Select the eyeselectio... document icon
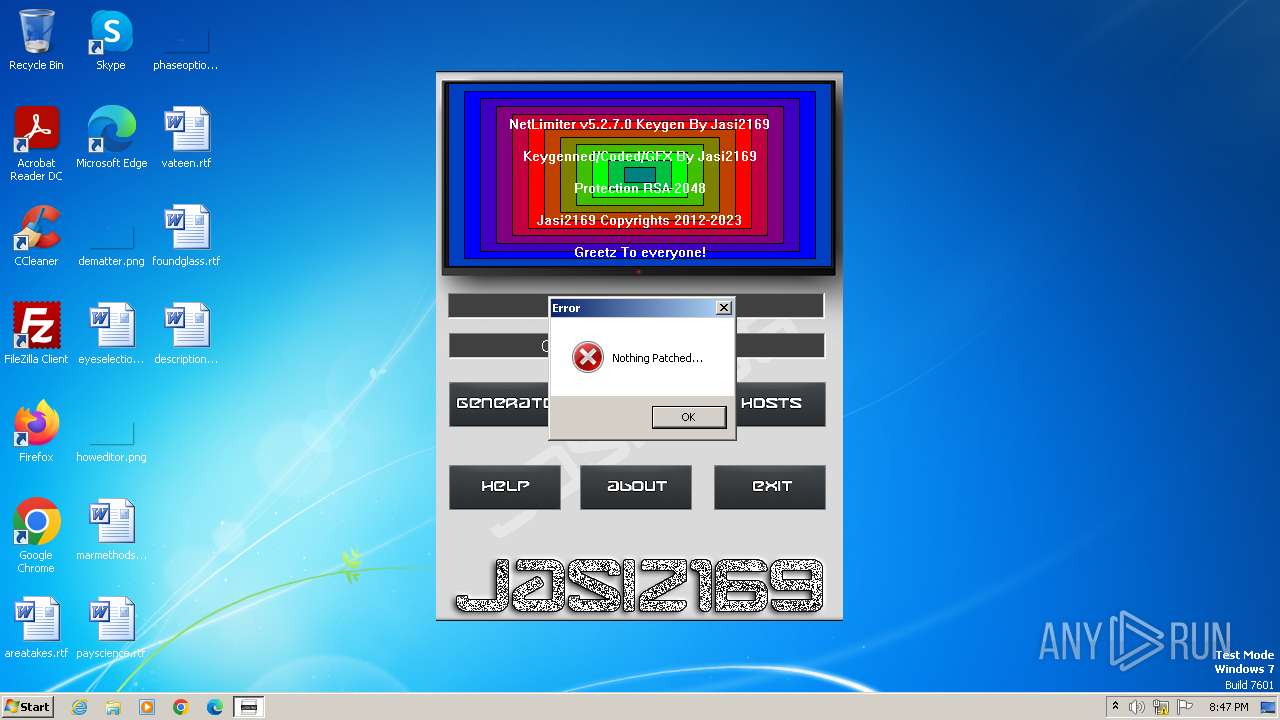Image resolution: width=1280 pixels, height=720 pixels. 111,334
